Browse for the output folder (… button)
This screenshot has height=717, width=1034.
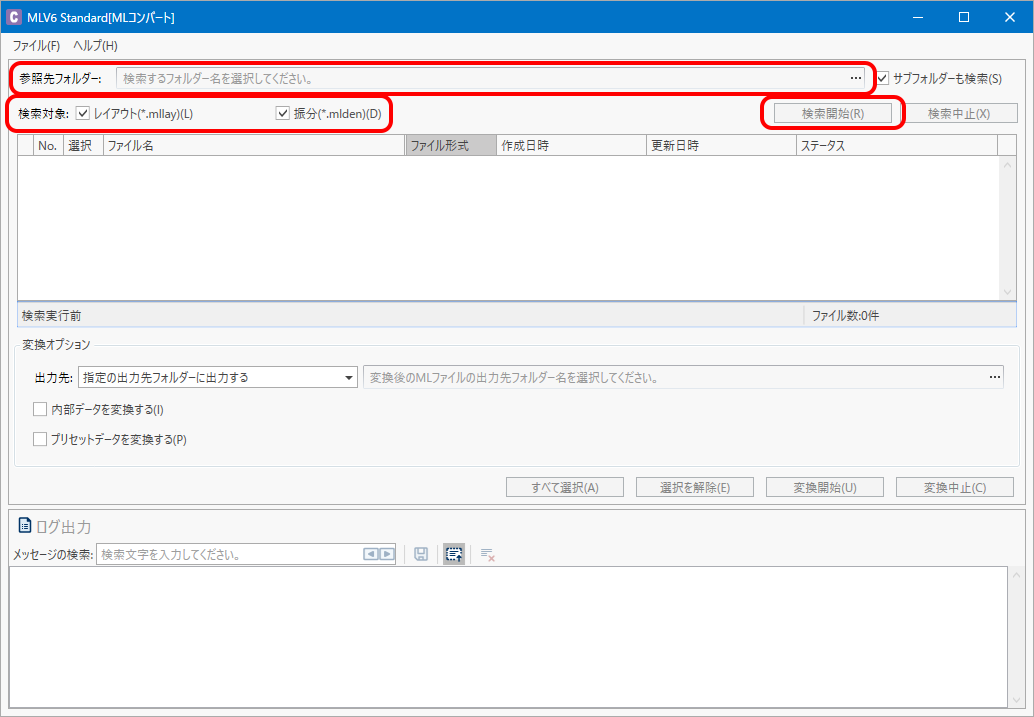994,377
